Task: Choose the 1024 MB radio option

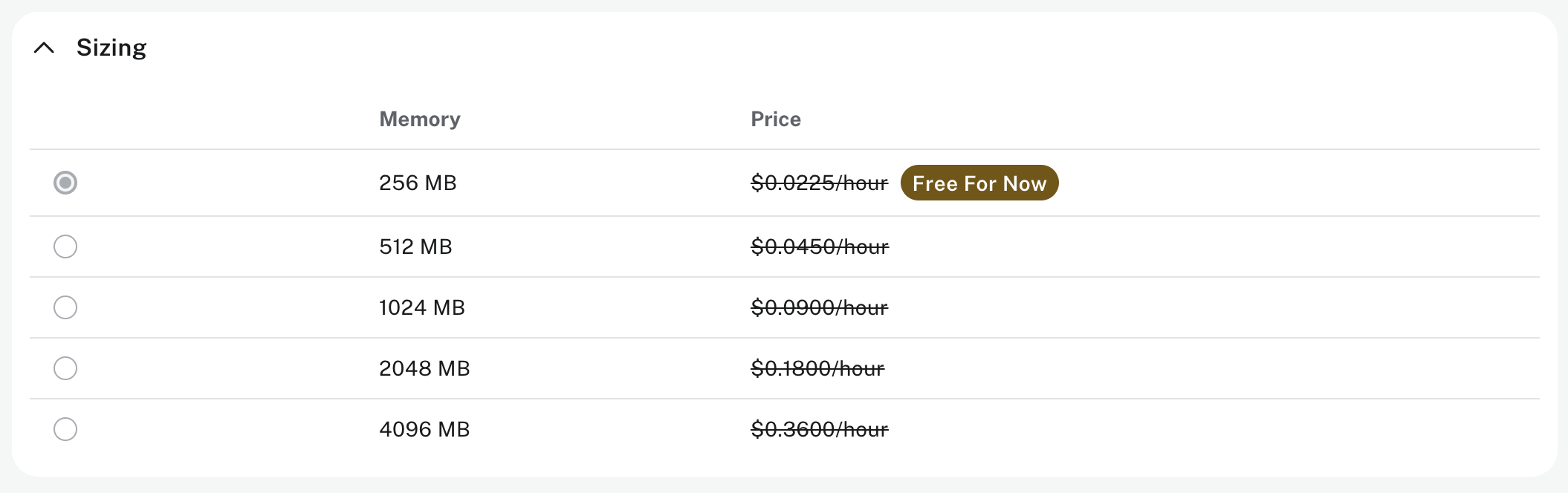Action: (65, 307)
